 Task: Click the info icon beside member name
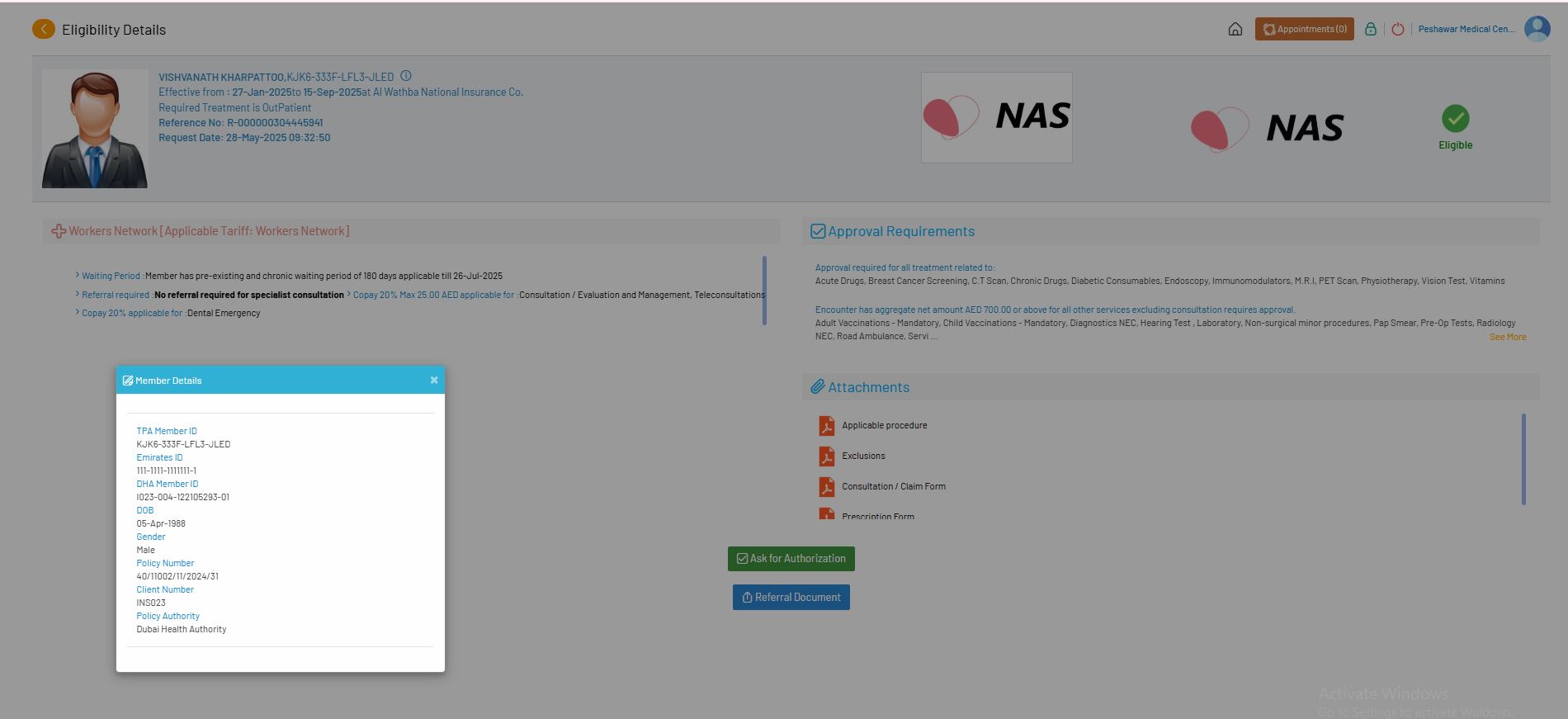[x=406, y=76]
